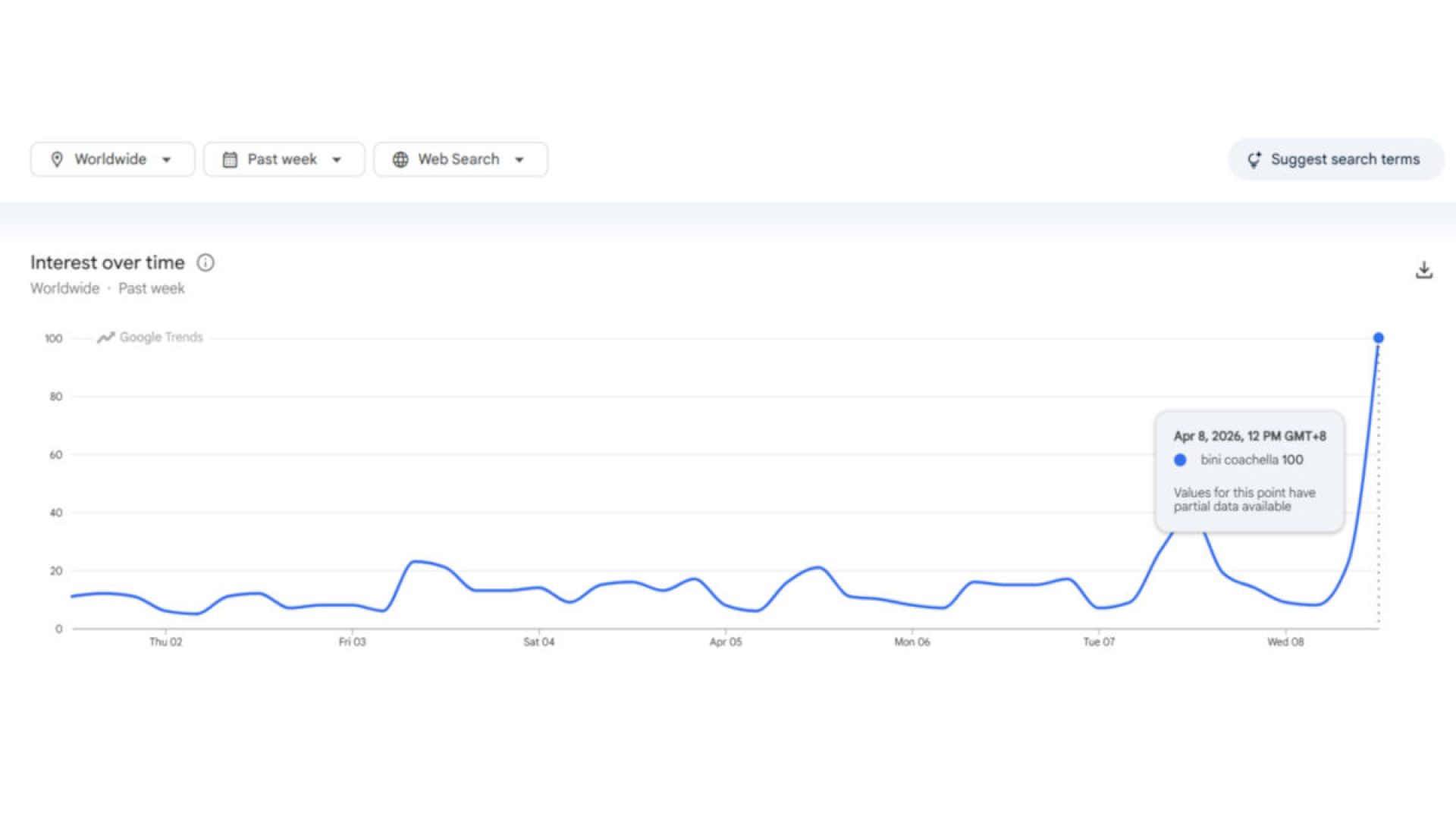Screen dimensions: 1456x819
Task: Click the Tue 07 axis label
Action: click(x=1099, y=642)
